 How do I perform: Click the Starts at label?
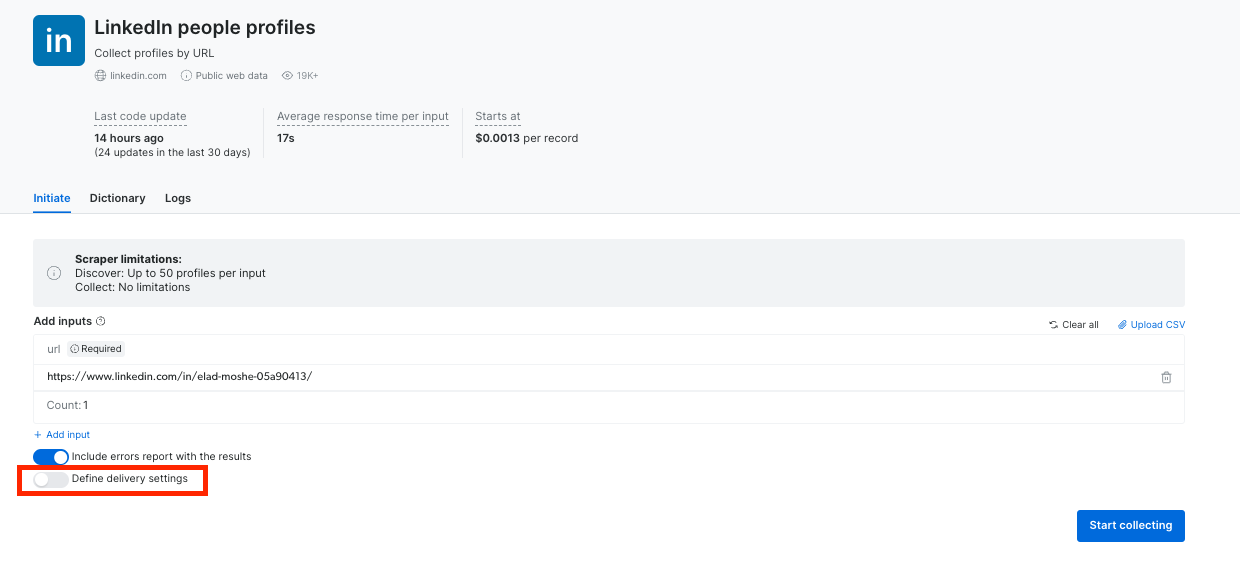tap(498, 117)
